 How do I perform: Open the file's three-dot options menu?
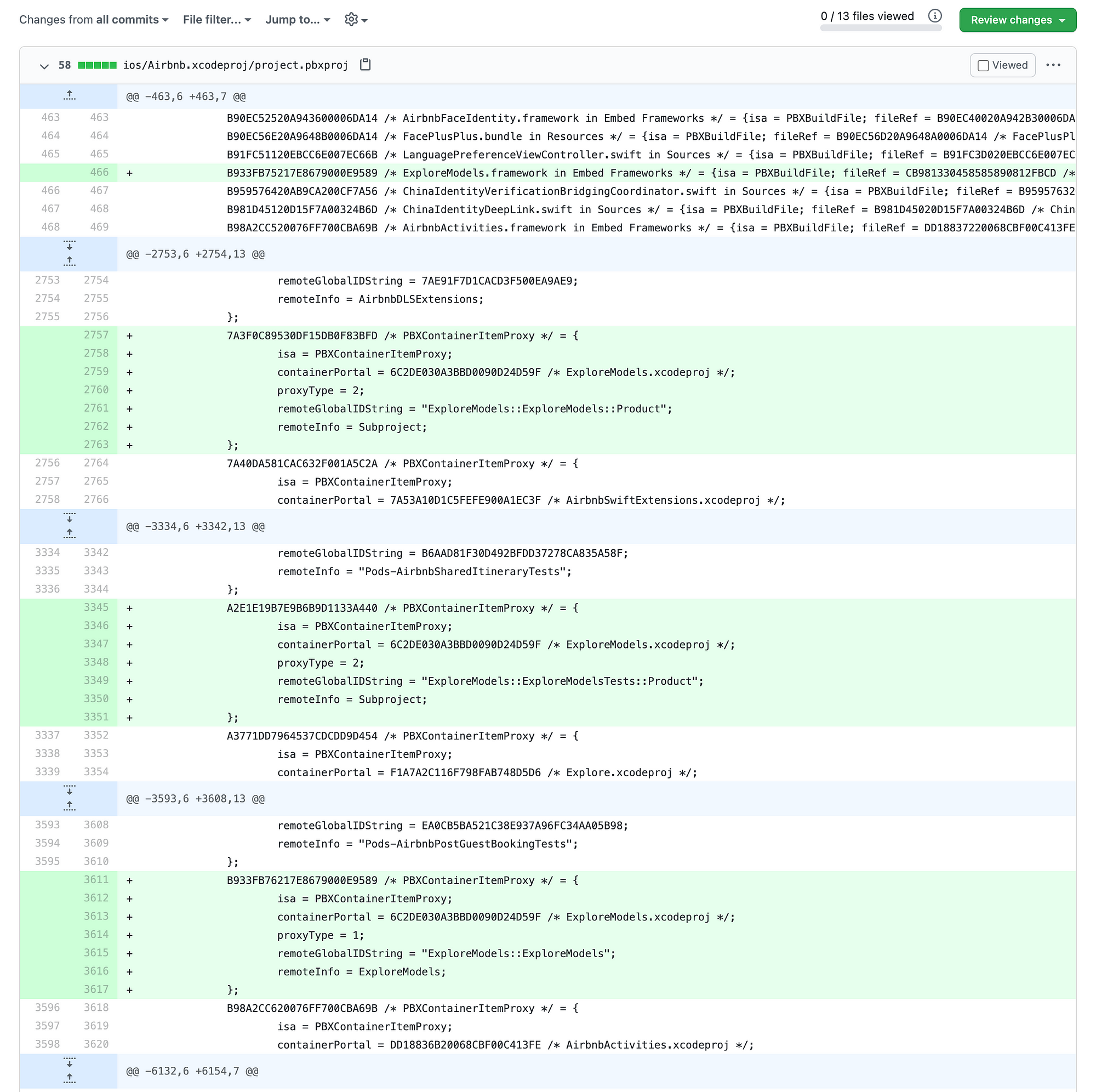coord(1053,65)
